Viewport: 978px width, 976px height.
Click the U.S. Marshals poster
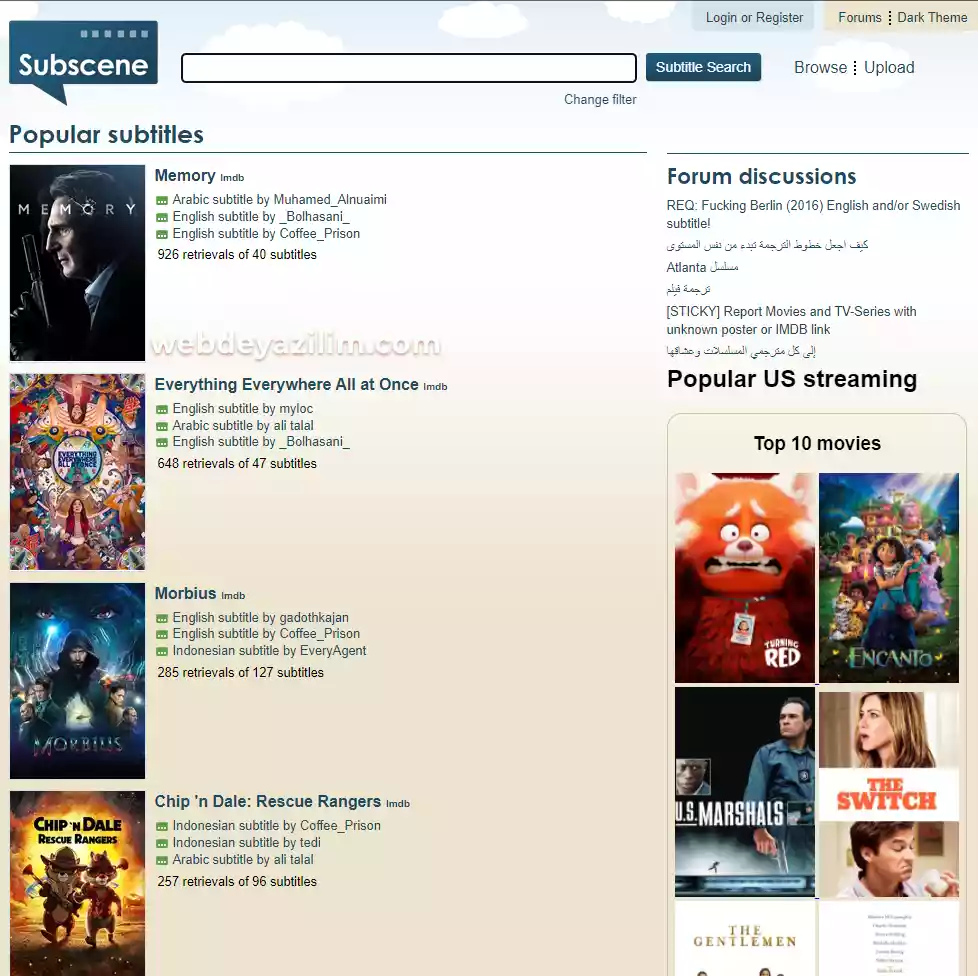pos(745,792)
